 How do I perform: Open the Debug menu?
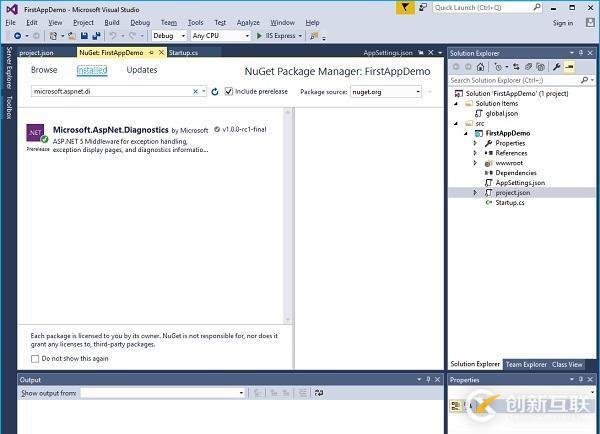pyautogui.click(x=140, y=23)
